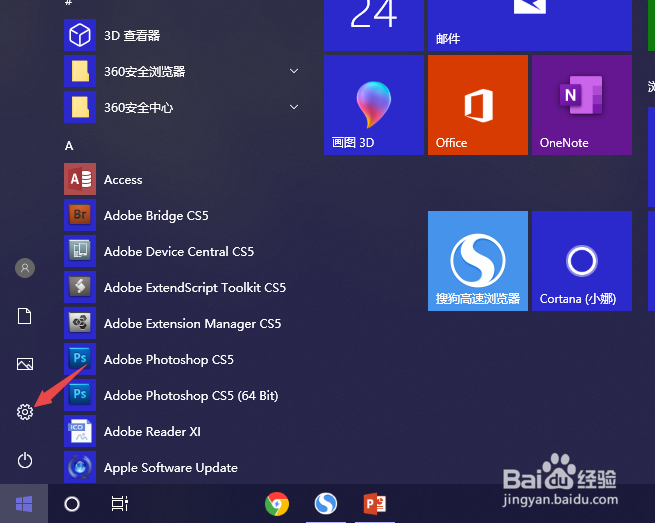Click the Adobe ExtendScript Toolkit CS5 icon
The width and height of the screenshot is (655, 523).
(x=80, y=287)
